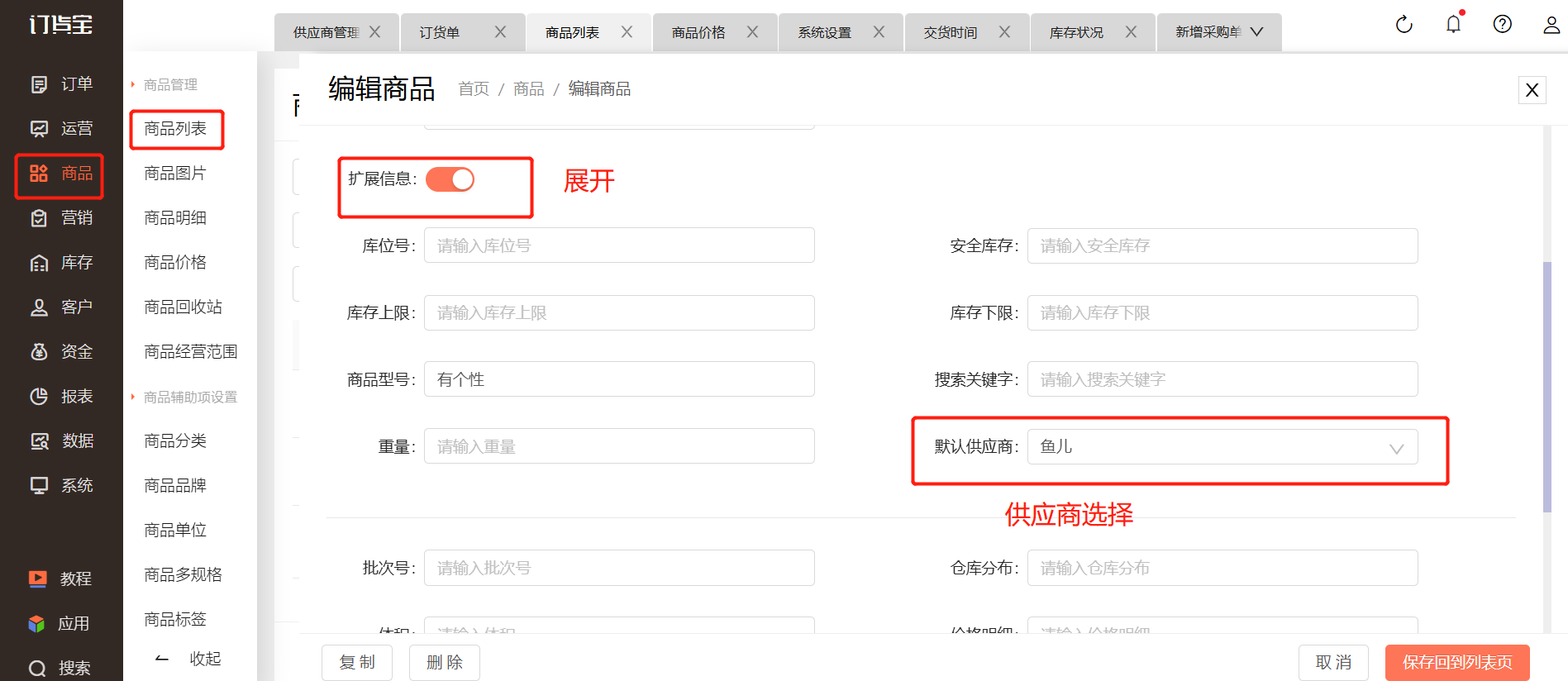
Task: Click the 删除 button
Action: pos(445,663)
